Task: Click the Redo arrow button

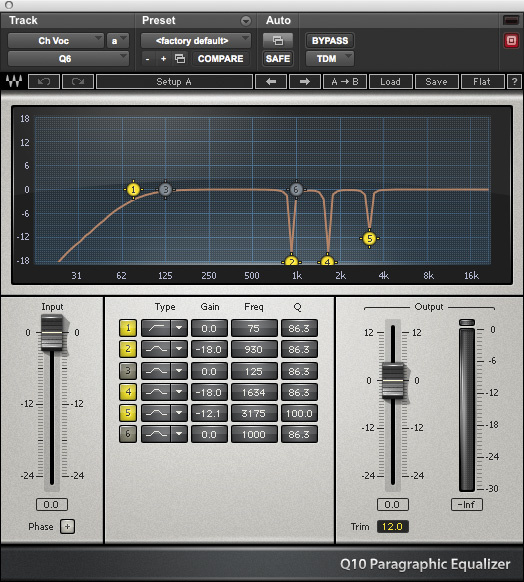Action: [78, 82]
